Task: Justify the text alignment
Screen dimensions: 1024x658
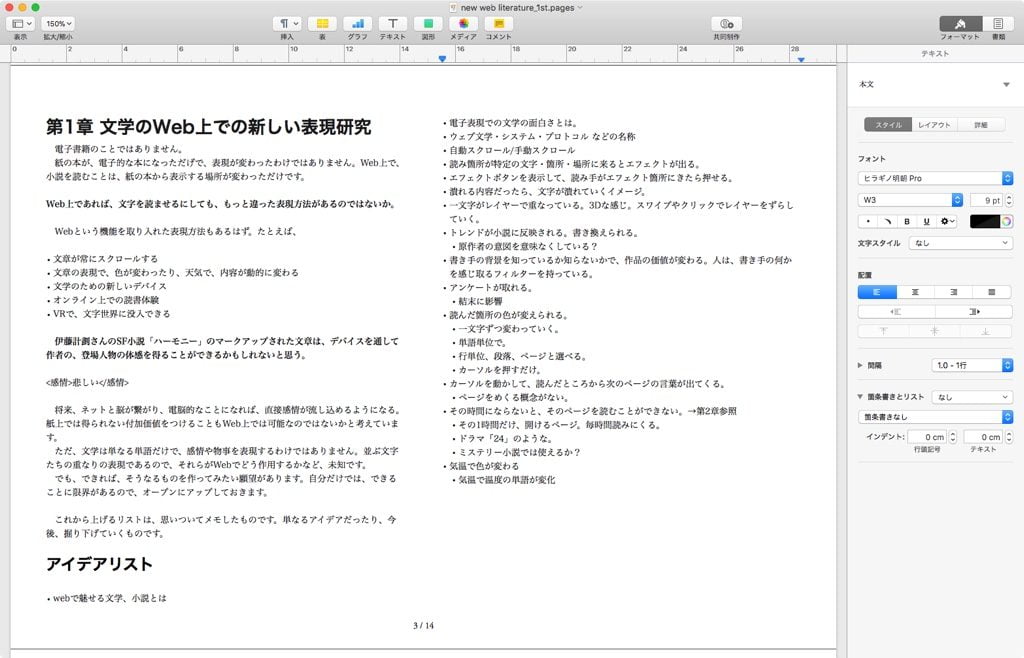Action: coord(992,292)
